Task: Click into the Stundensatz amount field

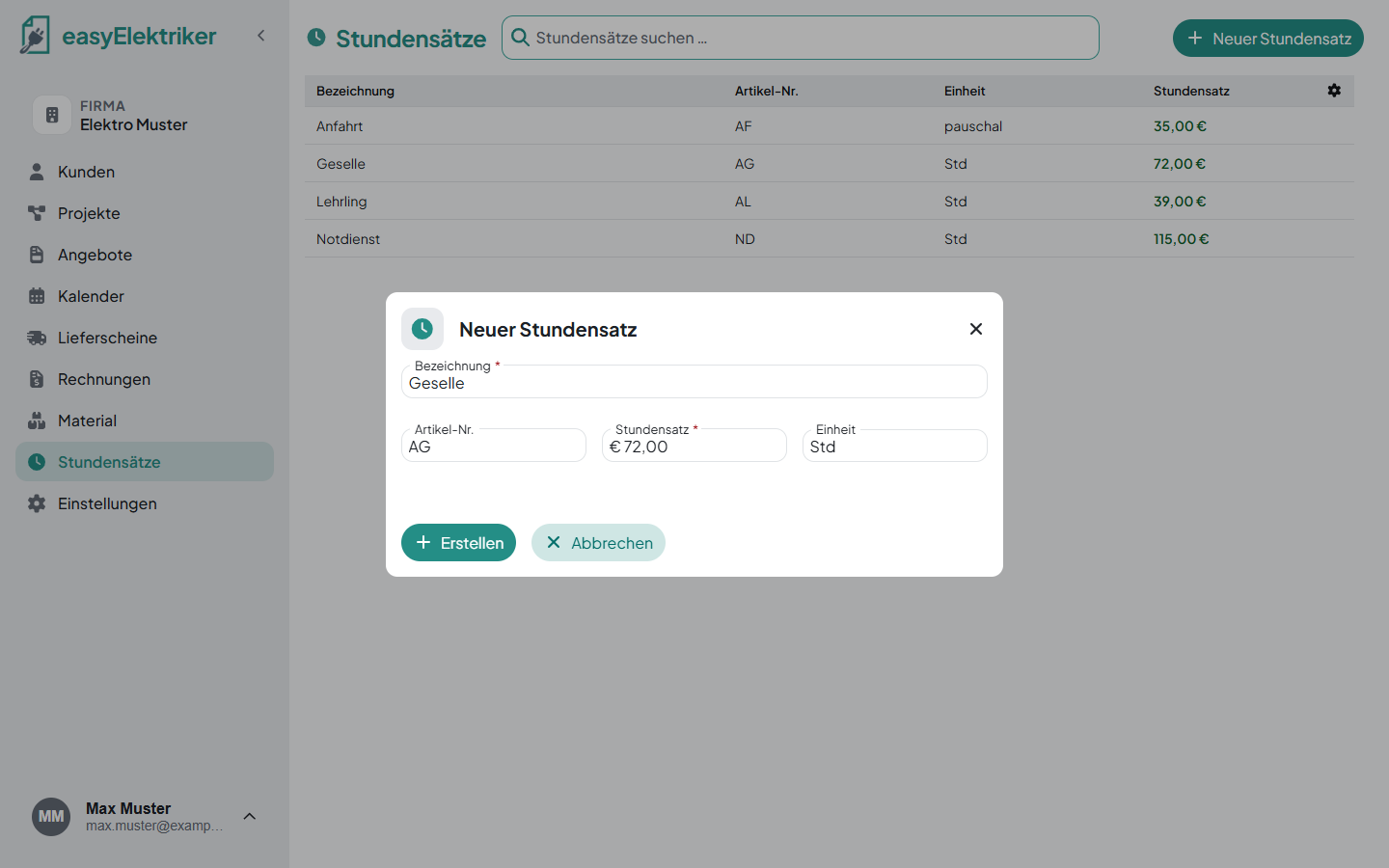Action: [694, 446]
